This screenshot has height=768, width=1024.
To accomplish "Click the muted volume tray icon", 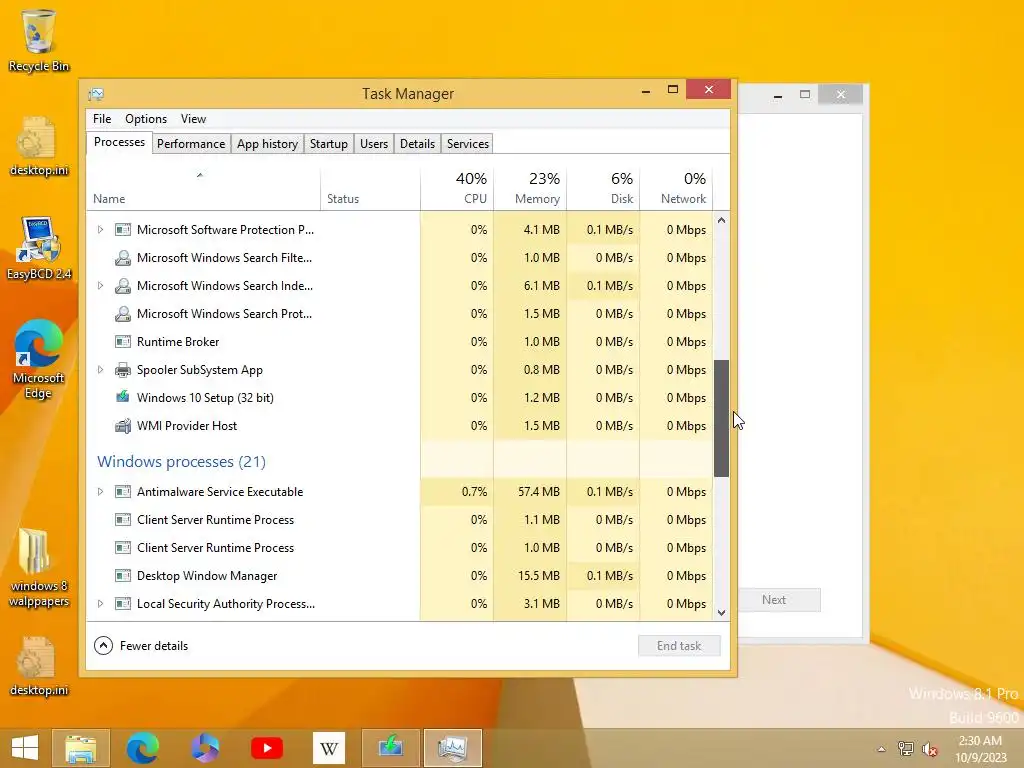I will point(929,749).
